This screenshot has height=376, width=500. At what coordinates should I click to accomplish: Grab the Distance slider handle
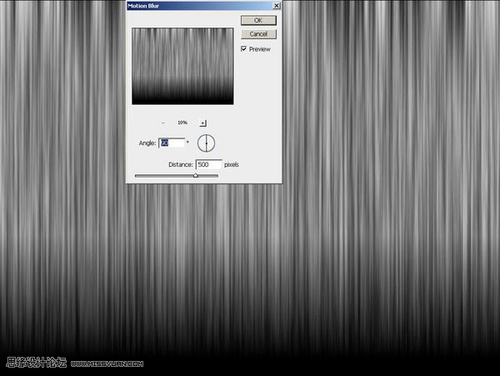(196, 175)
